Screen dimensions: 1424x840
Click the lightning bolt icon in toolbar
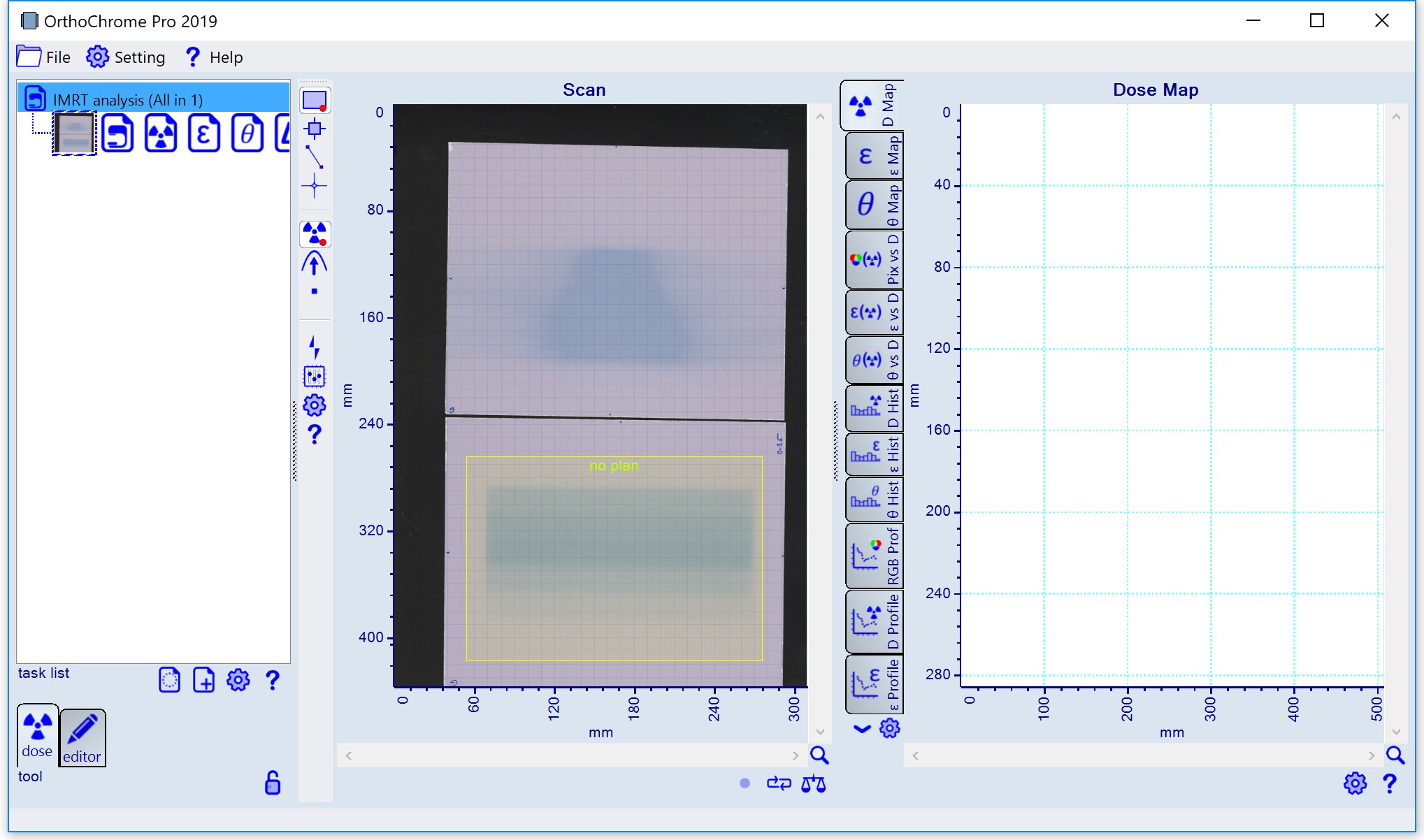[315, 347]
